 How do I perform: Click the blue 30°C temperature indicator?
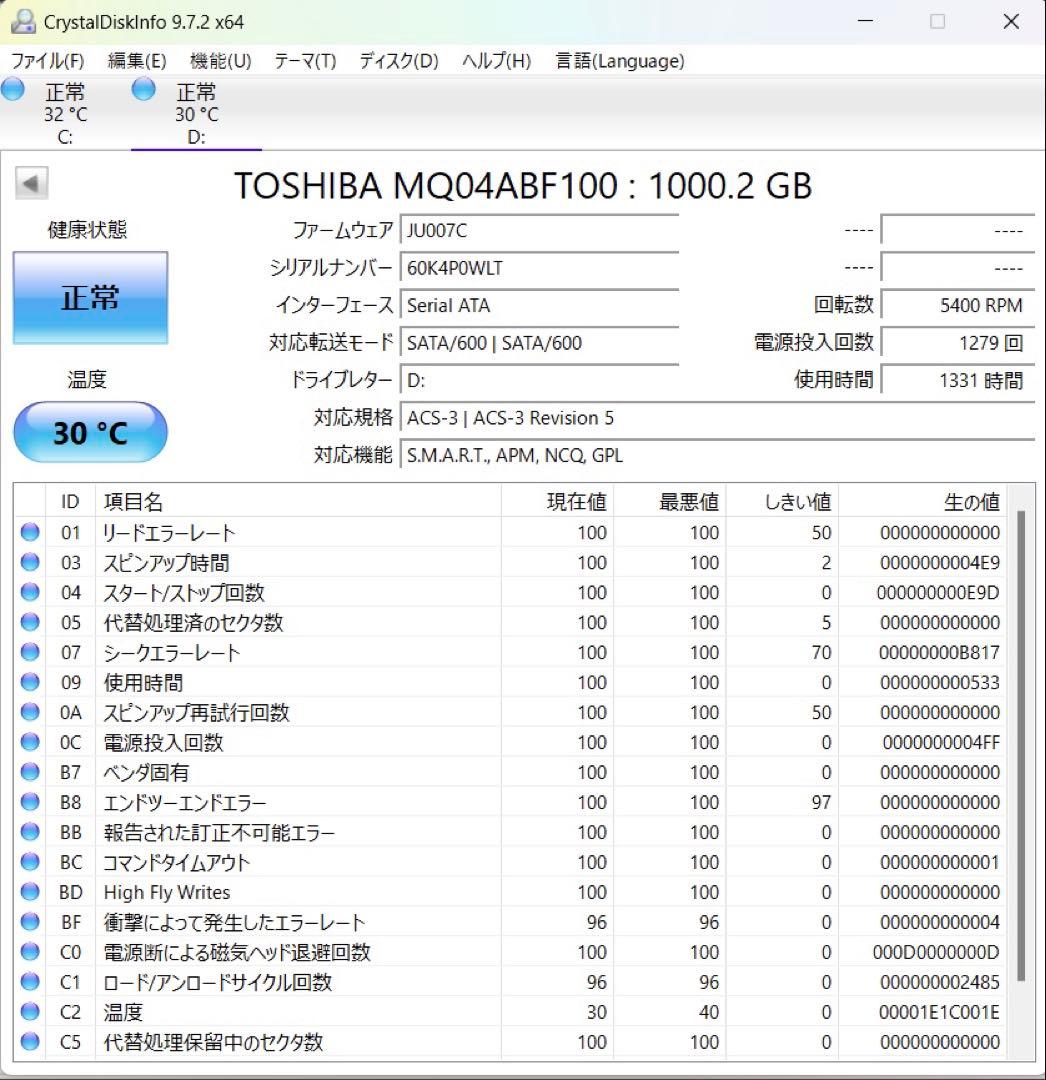pos(90,431)
